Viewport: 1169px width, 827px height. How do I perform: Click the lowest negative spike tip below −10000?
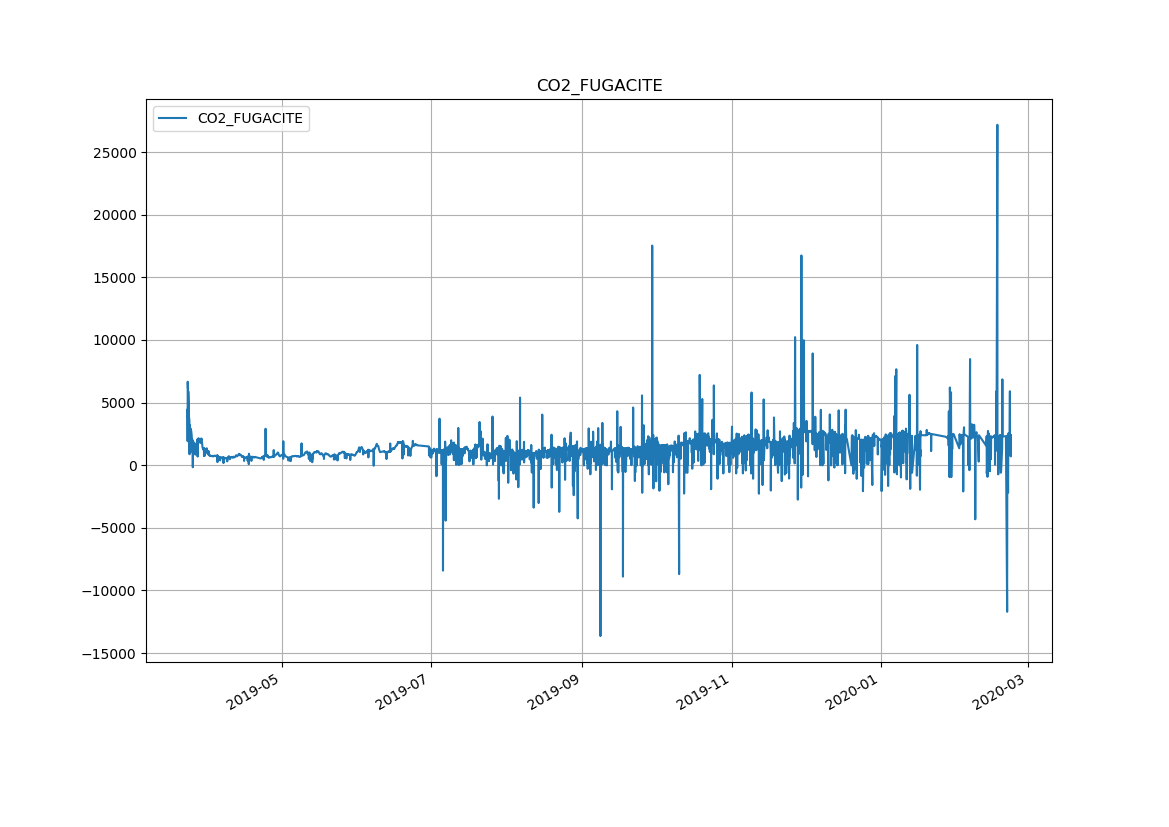pos(600,634)
